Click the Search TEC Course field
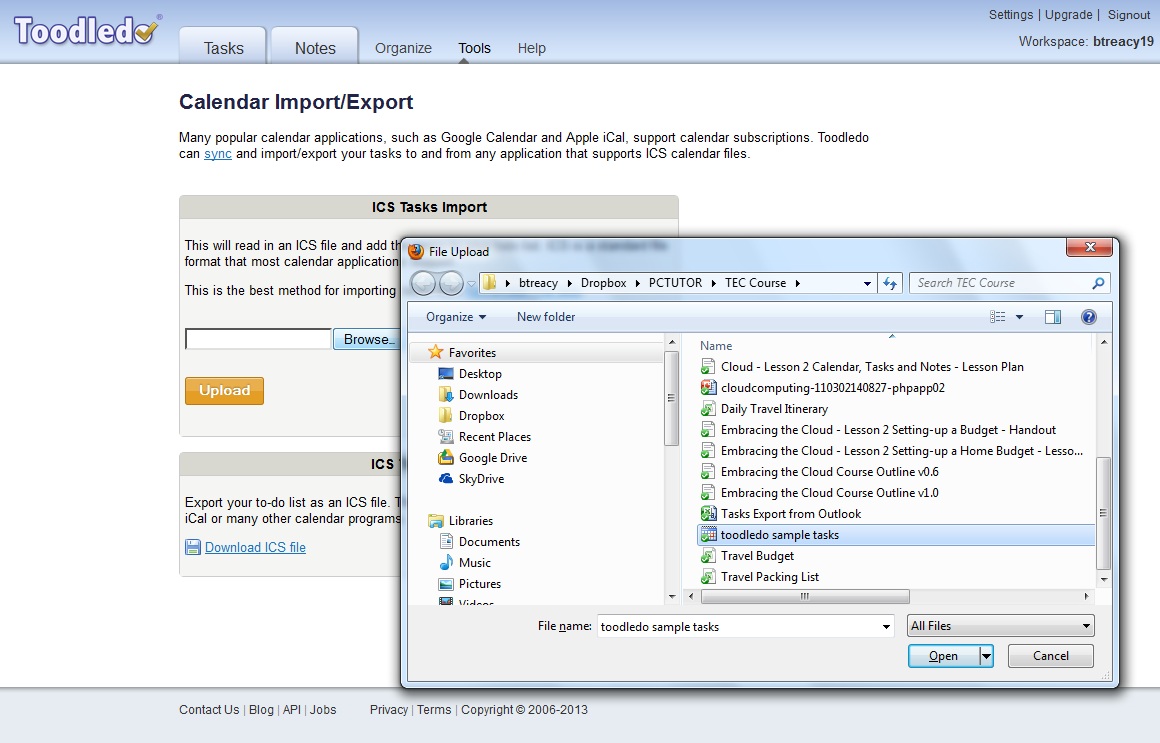1160x743 pixels. click(1001, 283)
